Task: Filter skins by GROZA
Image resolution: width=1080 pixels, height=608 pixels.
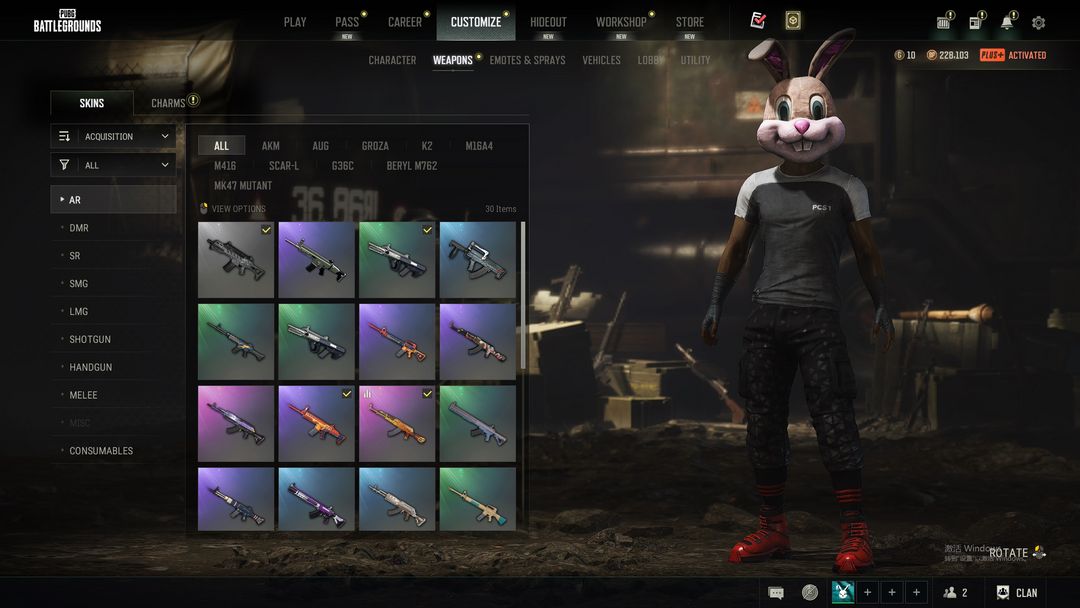Action: (x=375, y=146)
